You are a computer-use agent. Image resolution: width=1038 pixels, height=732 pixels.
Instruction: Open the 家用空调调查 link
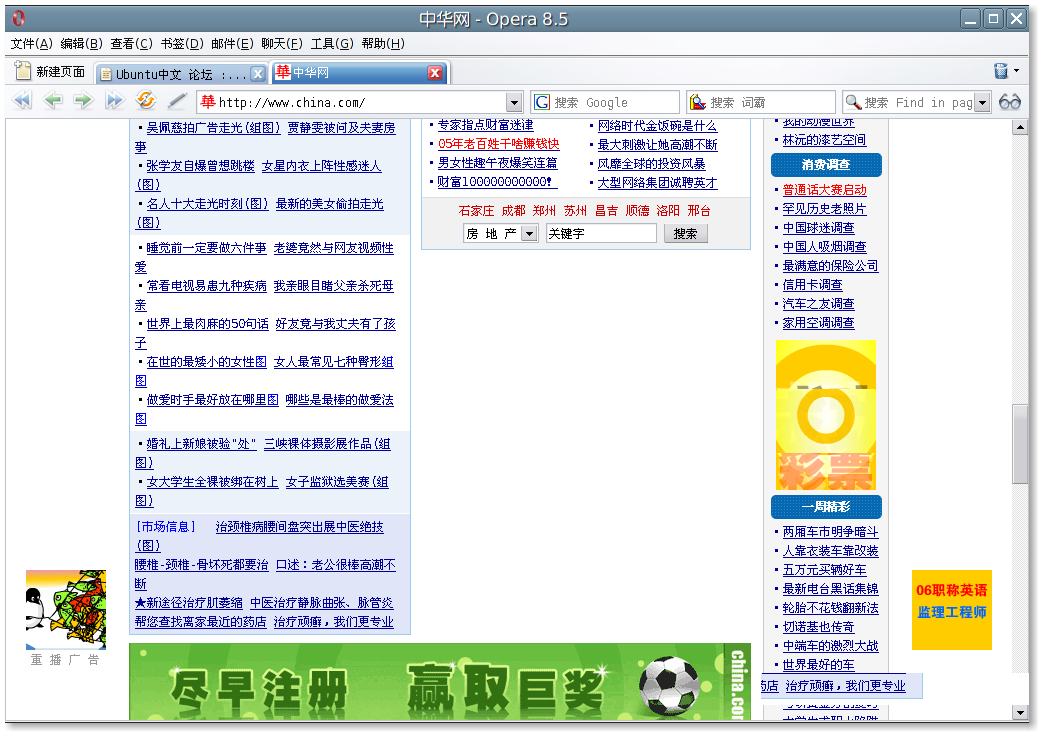coord(819,323)
